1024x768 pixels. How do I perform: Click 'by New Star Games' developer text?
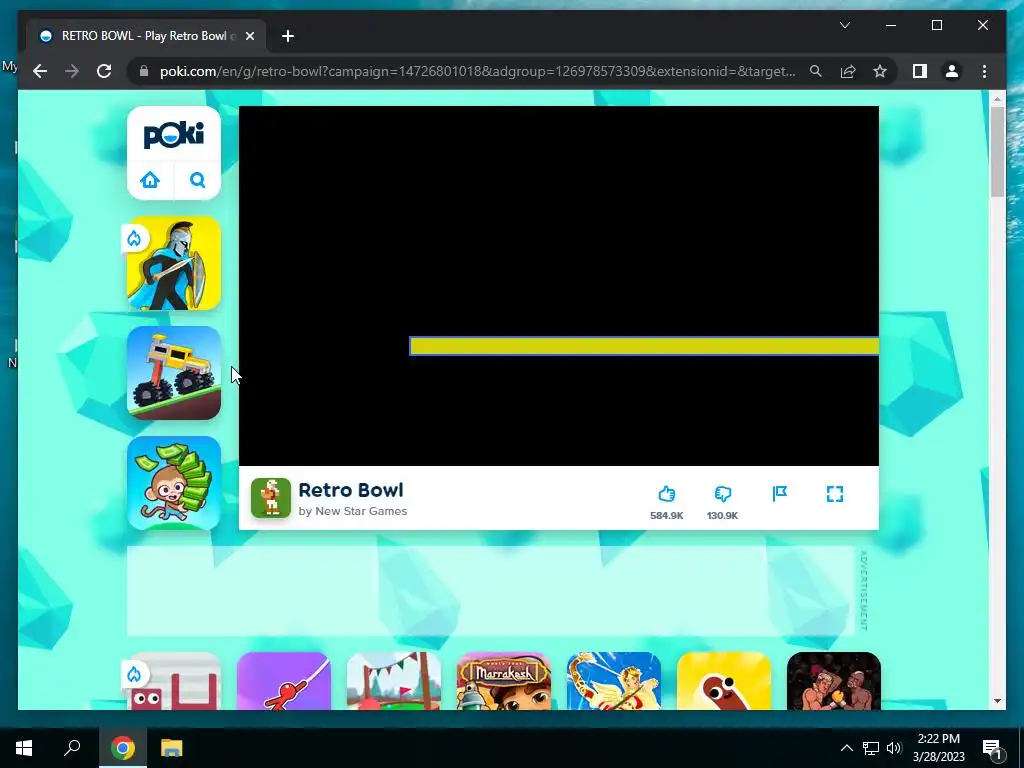pos(353,511)
